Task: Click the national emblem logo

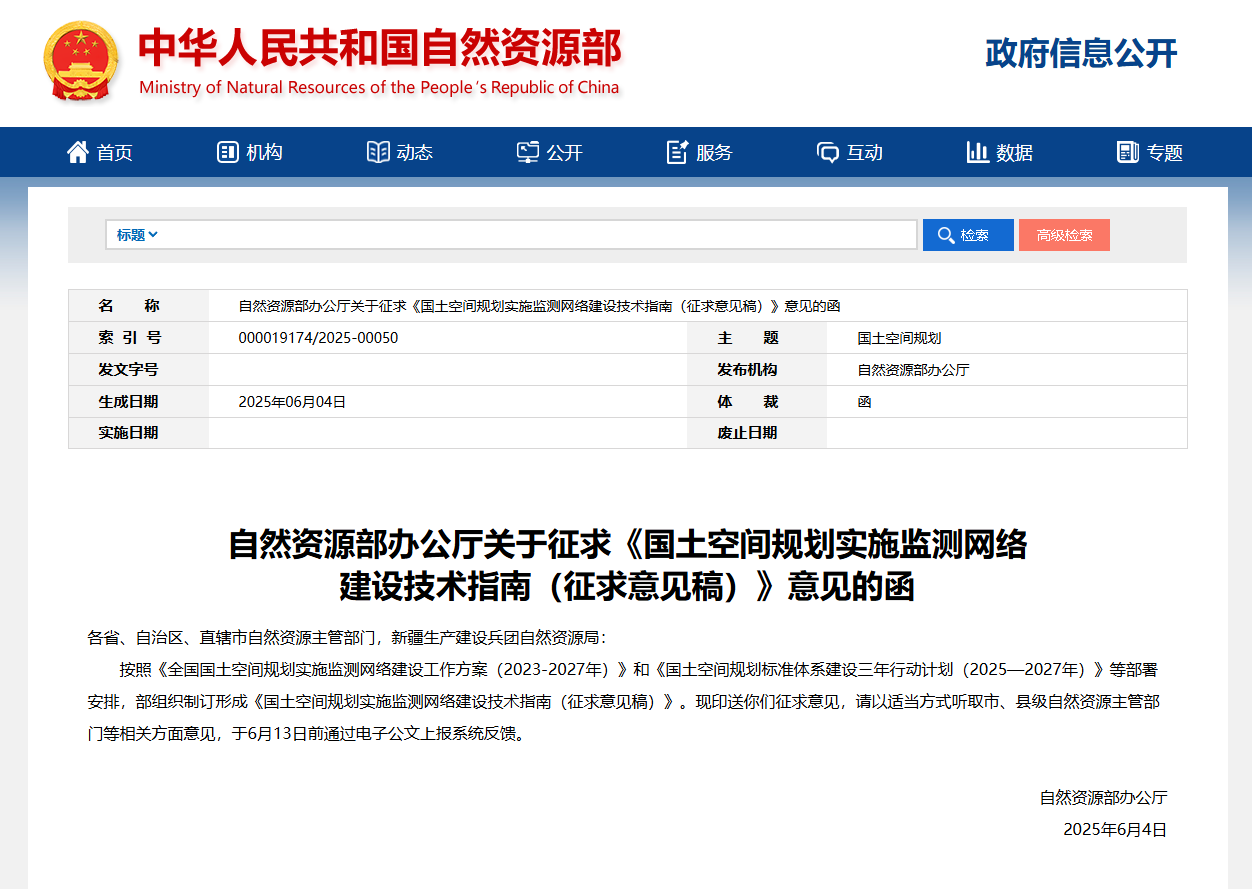Action: 81,61
